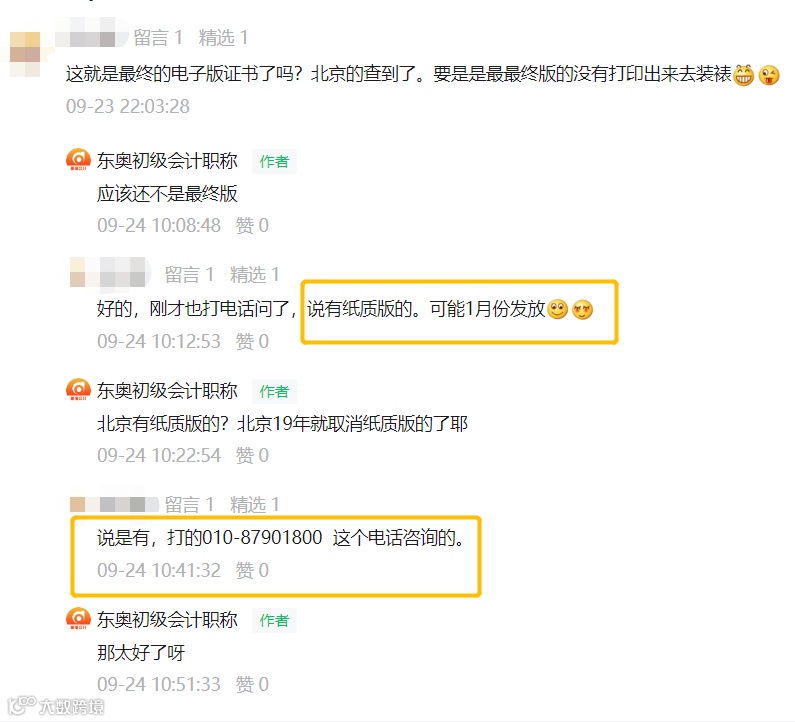This screenshot has width=795, height=722.
Task: Like the reply 那太好了呀
Action: coord(252,684)
